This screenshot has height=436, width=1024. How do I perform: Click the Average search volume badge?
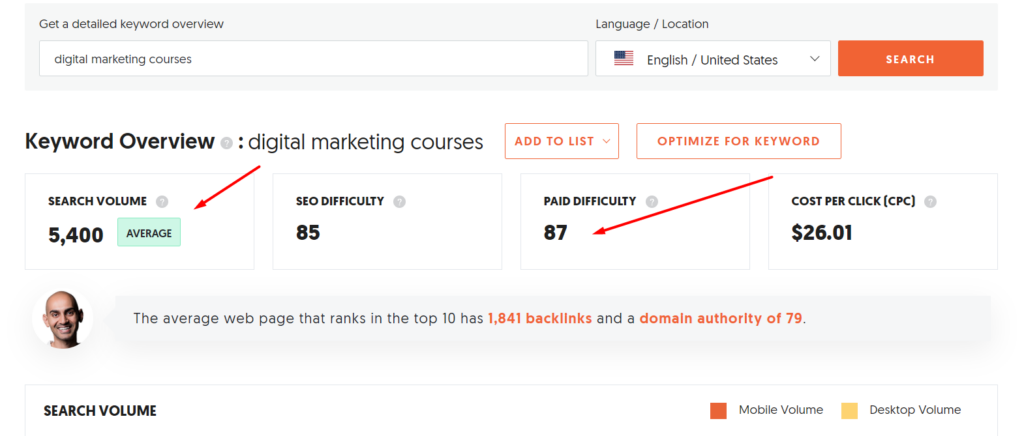click(149, 233)
